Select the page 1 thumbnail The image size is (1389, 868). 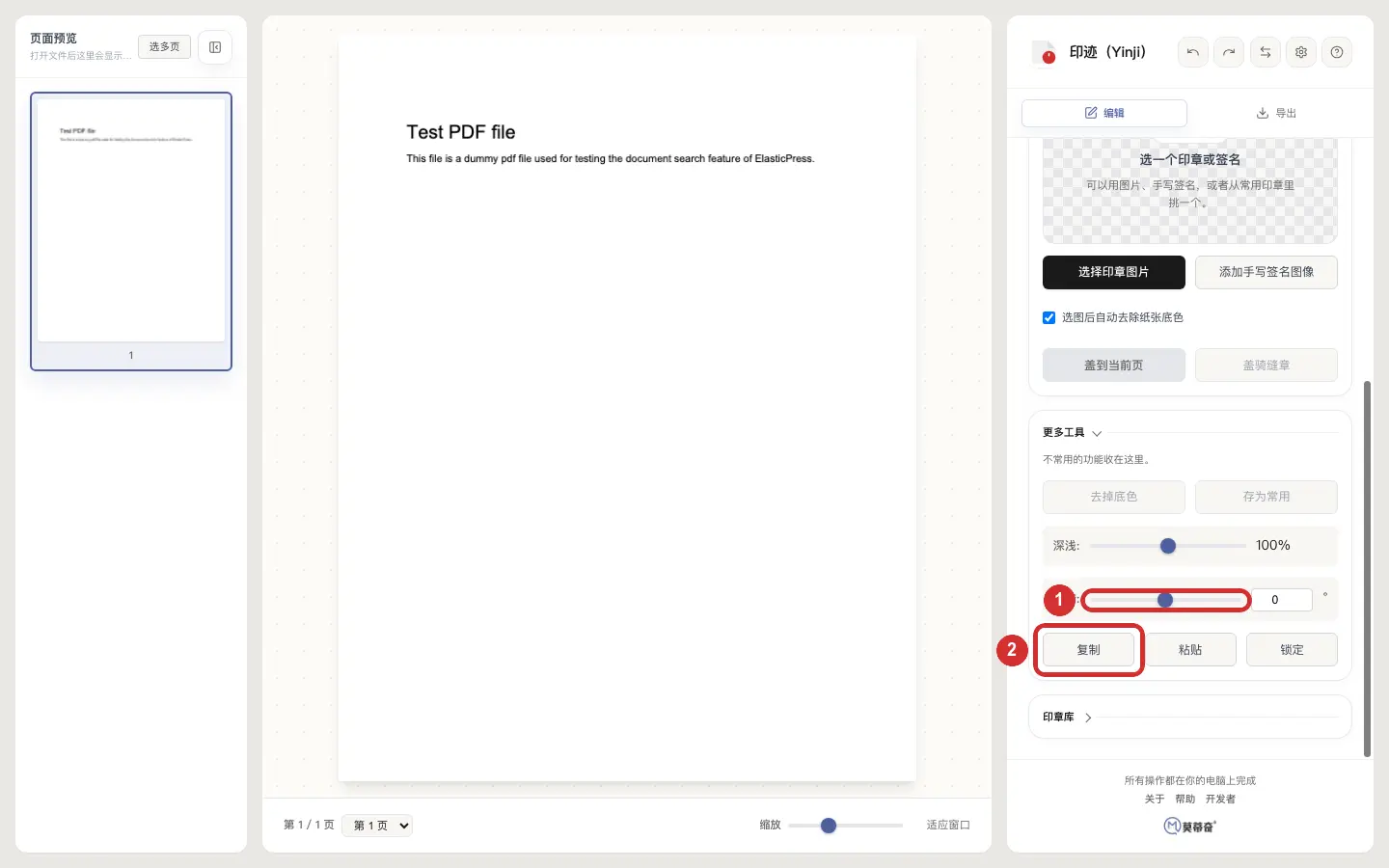(x=131, y=231)
